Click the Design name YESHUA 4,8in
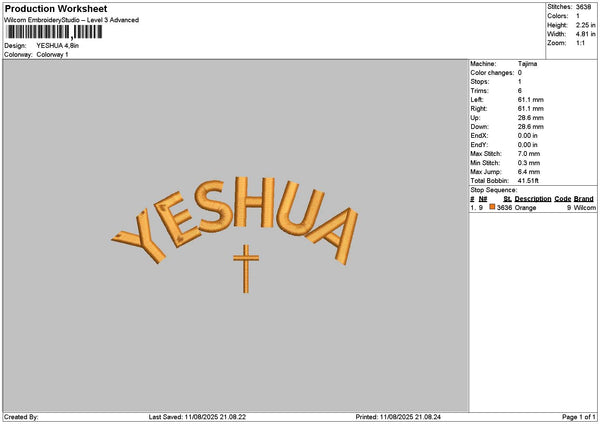Image resolution: width=600 pixels, height=424 pixels. tap(58, 46)
